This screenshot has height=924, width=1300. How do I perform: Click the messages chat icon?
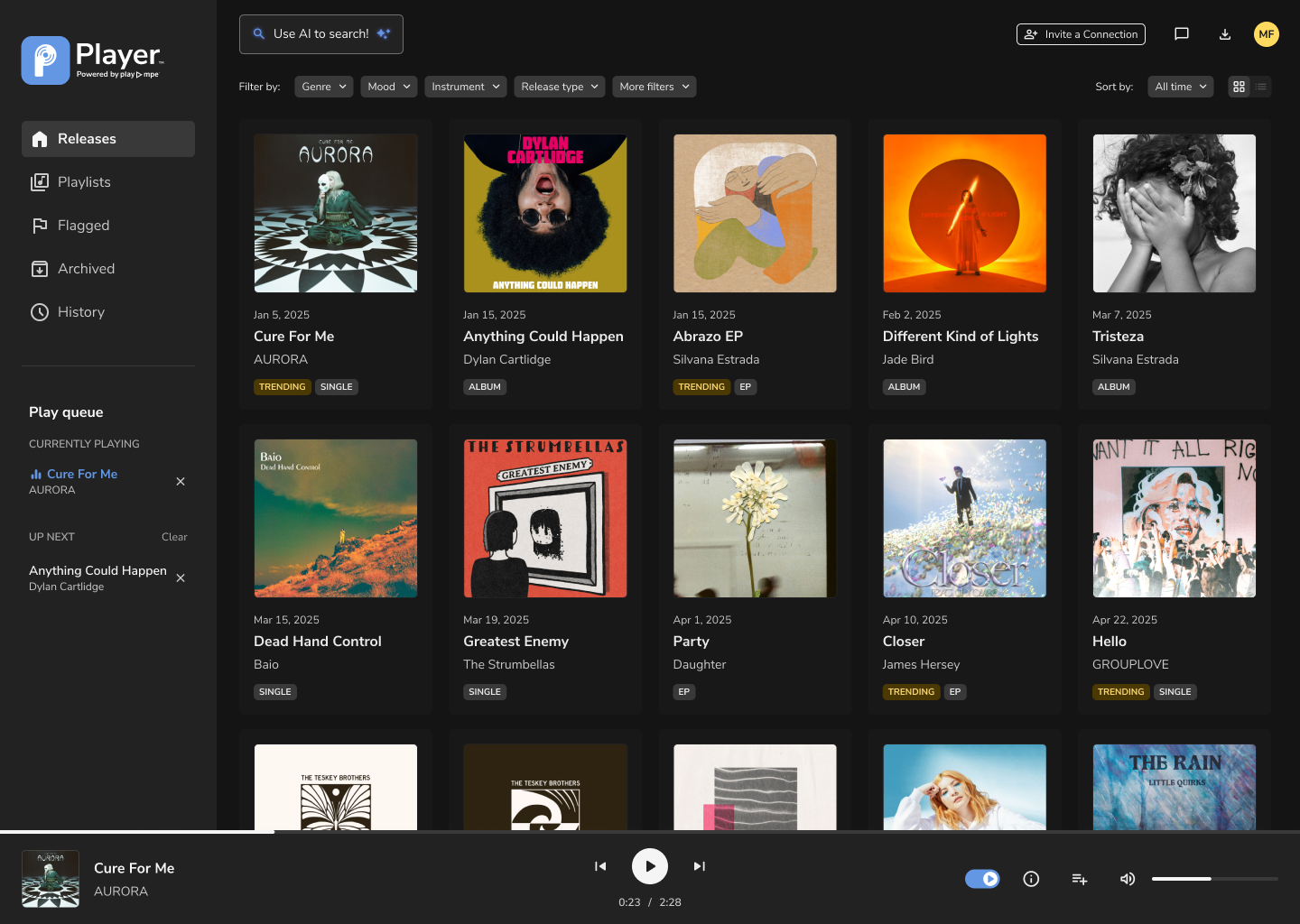point(1181,34)
